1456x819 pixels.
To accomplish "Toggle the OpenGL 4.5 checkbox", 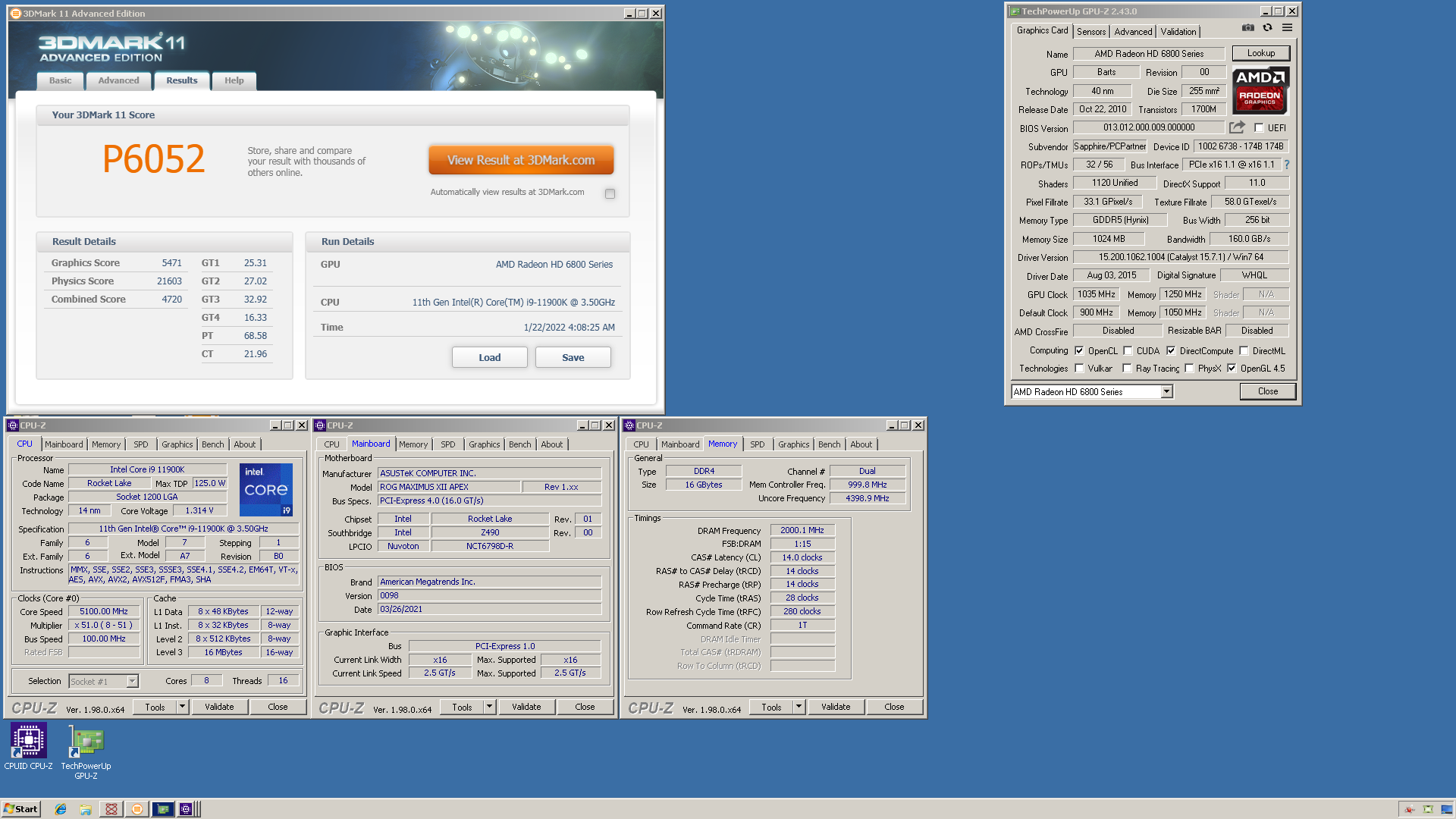I will click(x=1232, y=369).
